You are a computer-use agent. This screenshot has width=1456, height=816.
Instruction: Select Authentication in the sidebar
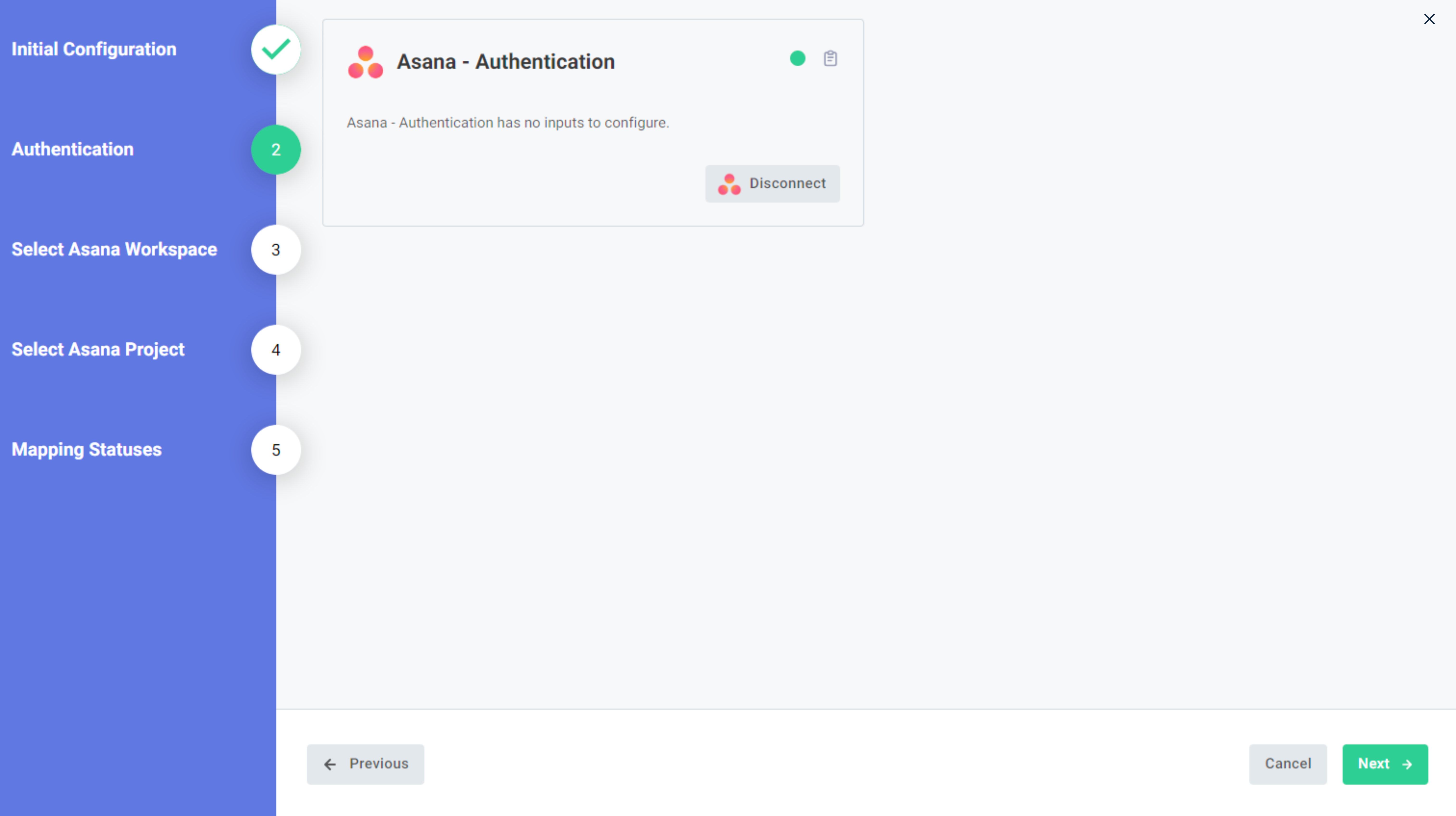(x=72, y=149)
